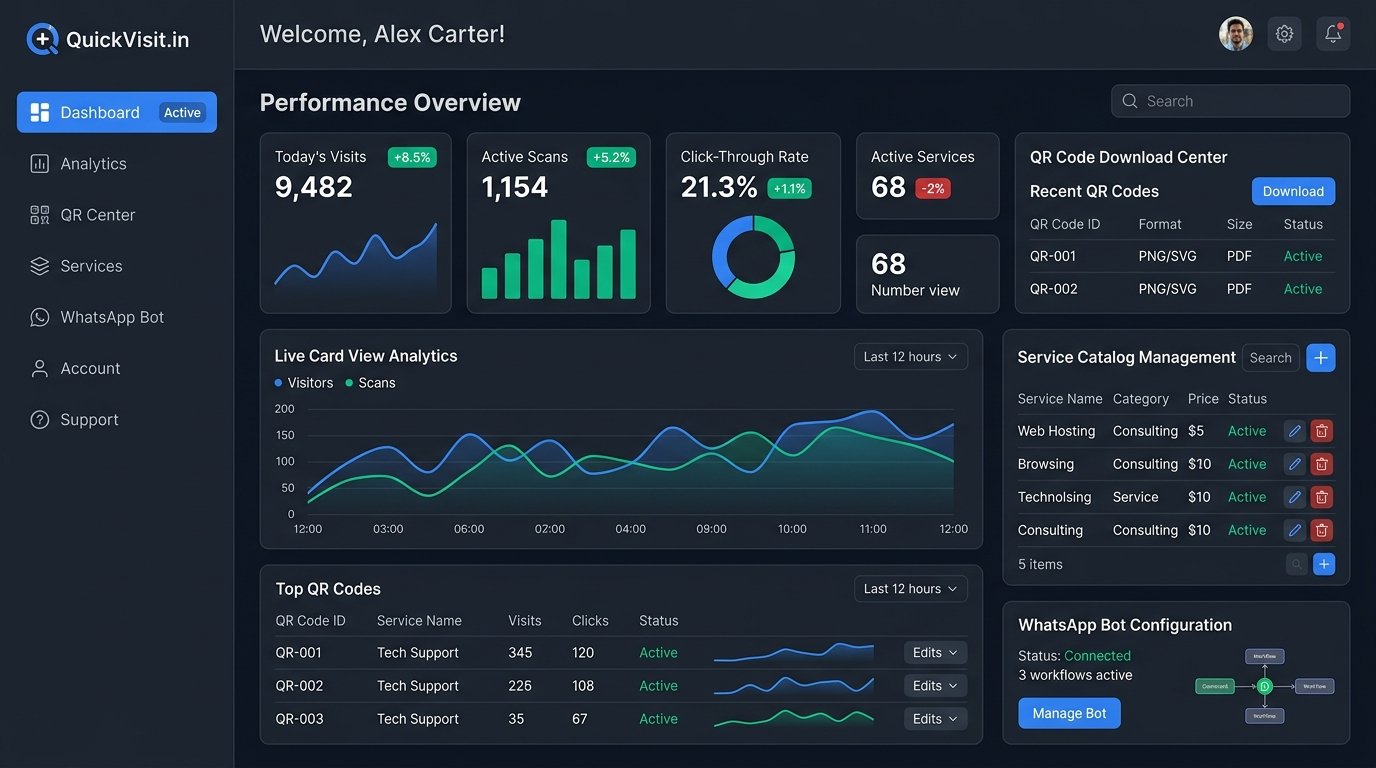Click the +8.5% badge on Today's Visits

click(412, 157)
